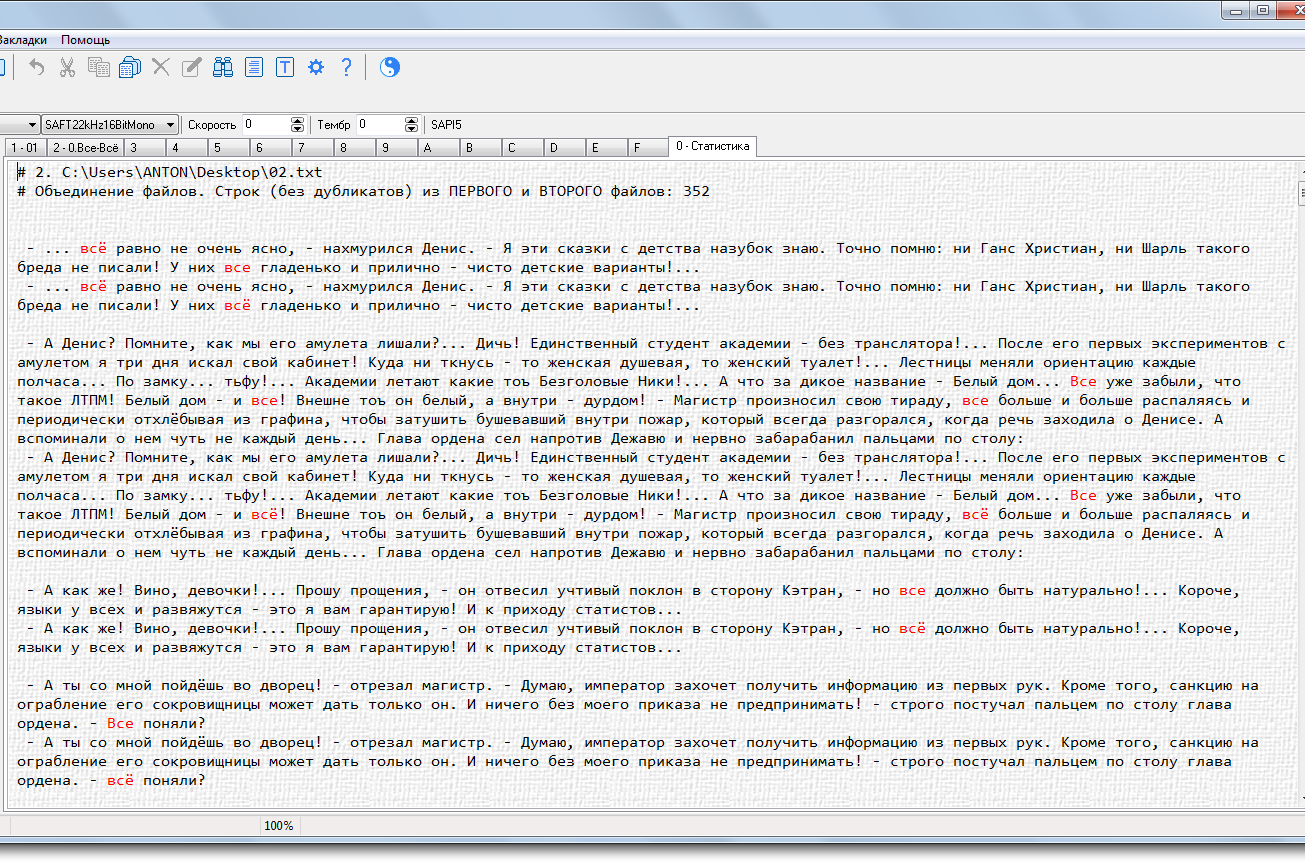Open the Закладки menu
The height and width of the screenshot is (863, 1305).
[22, 40]
